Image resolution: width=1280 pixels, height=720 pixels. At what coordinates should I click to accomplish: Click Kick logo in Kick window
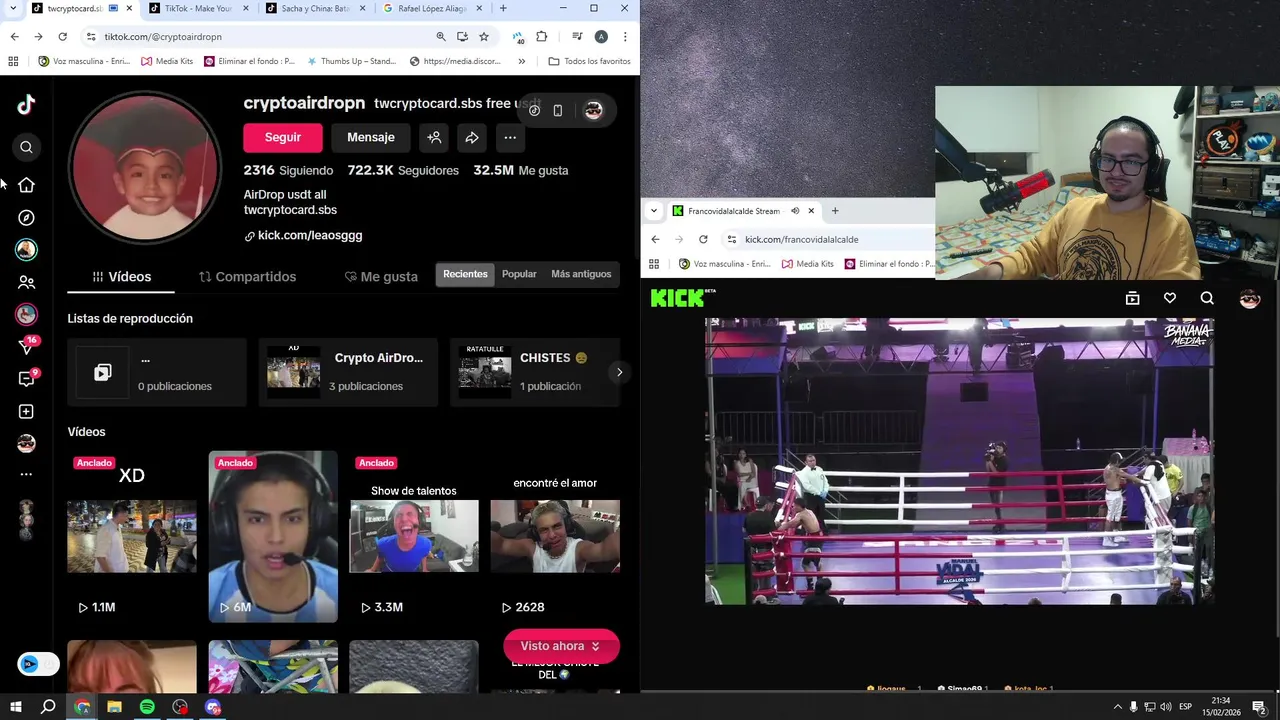click(683, 298)
